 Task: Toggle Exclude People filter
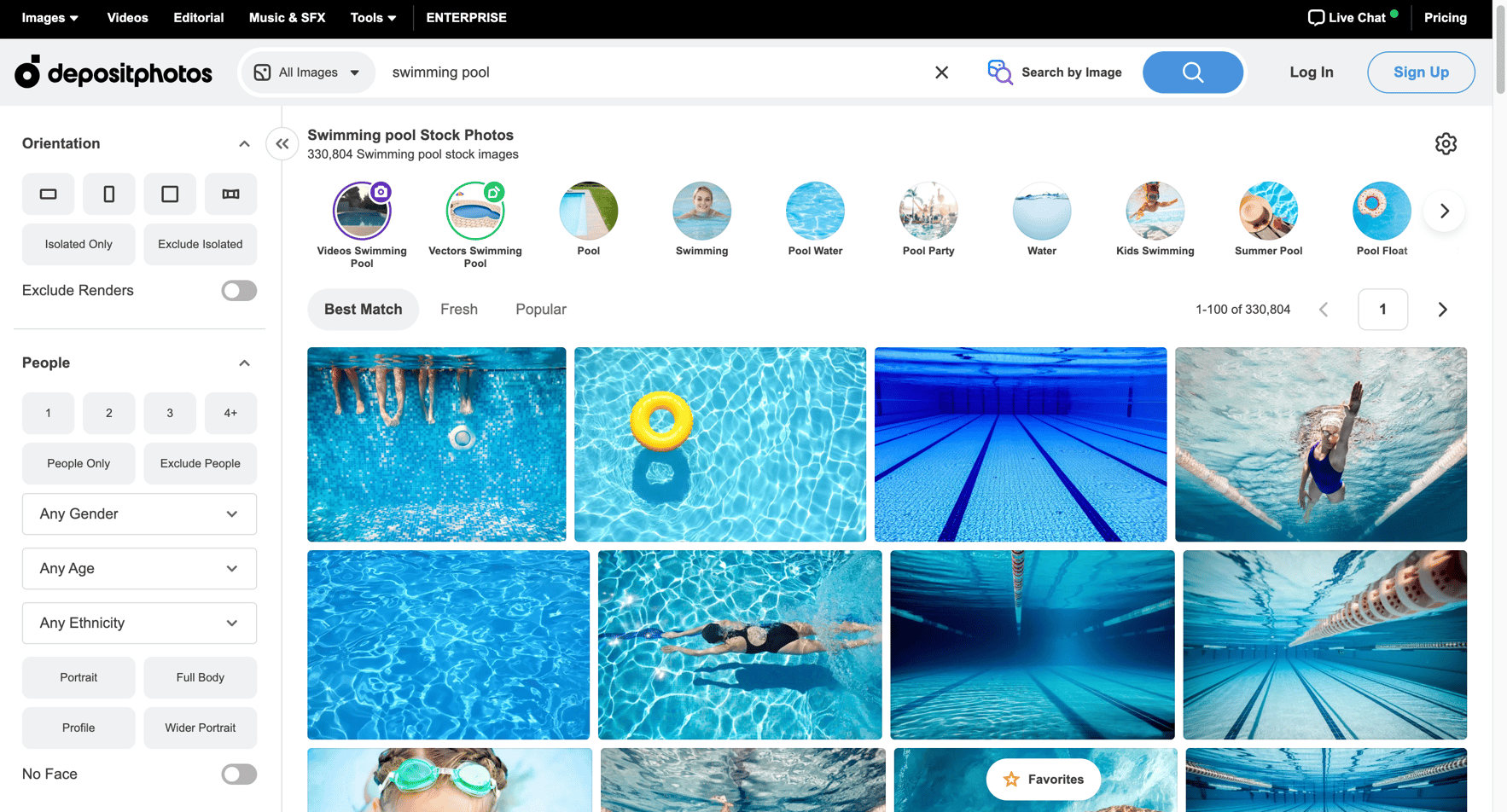(201, 463)
